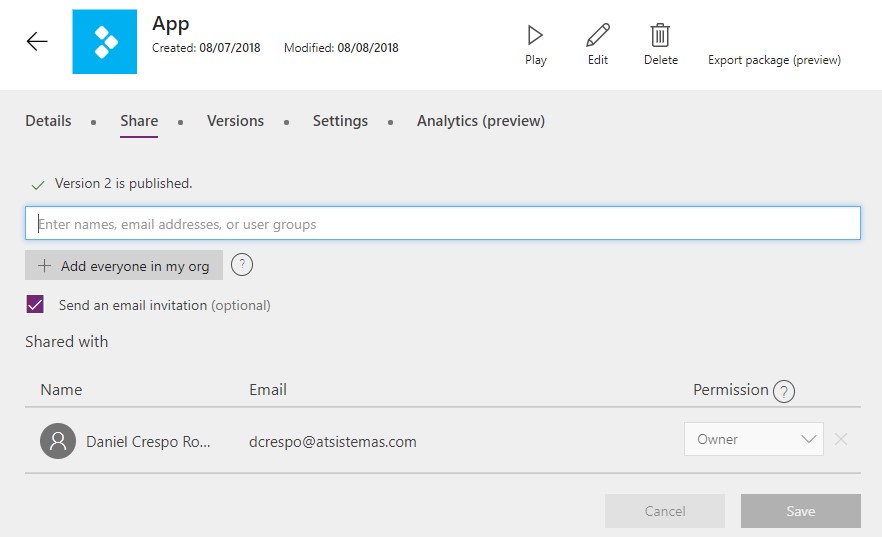This screenshot has height=537, width=882.
Task: Click the Cancel button
Action: pos(665,511)
